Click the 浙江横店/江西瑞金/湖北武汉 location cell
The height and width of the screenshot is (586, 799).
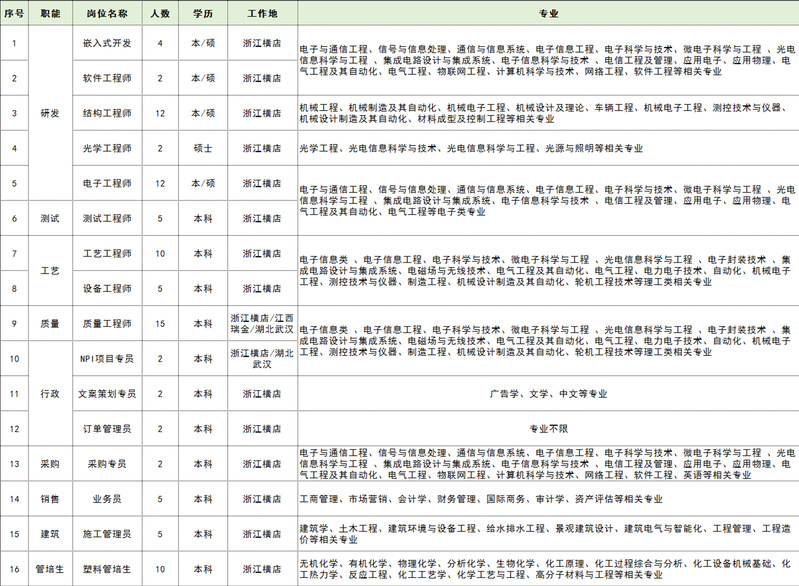(x=261, y=324)
